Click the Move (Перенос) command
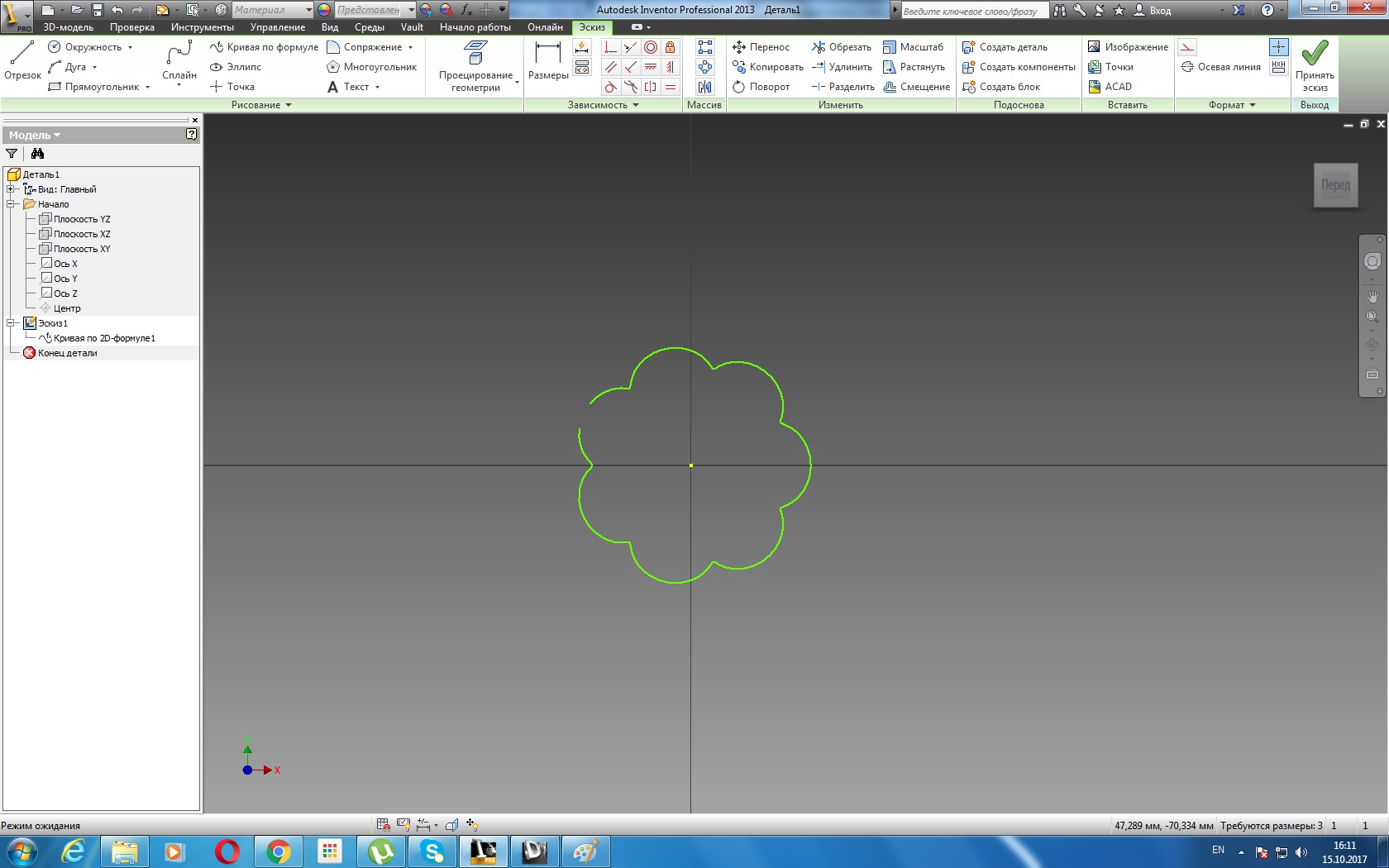Viewport: 1389px width, 868px height. click(x=761, y=47)
